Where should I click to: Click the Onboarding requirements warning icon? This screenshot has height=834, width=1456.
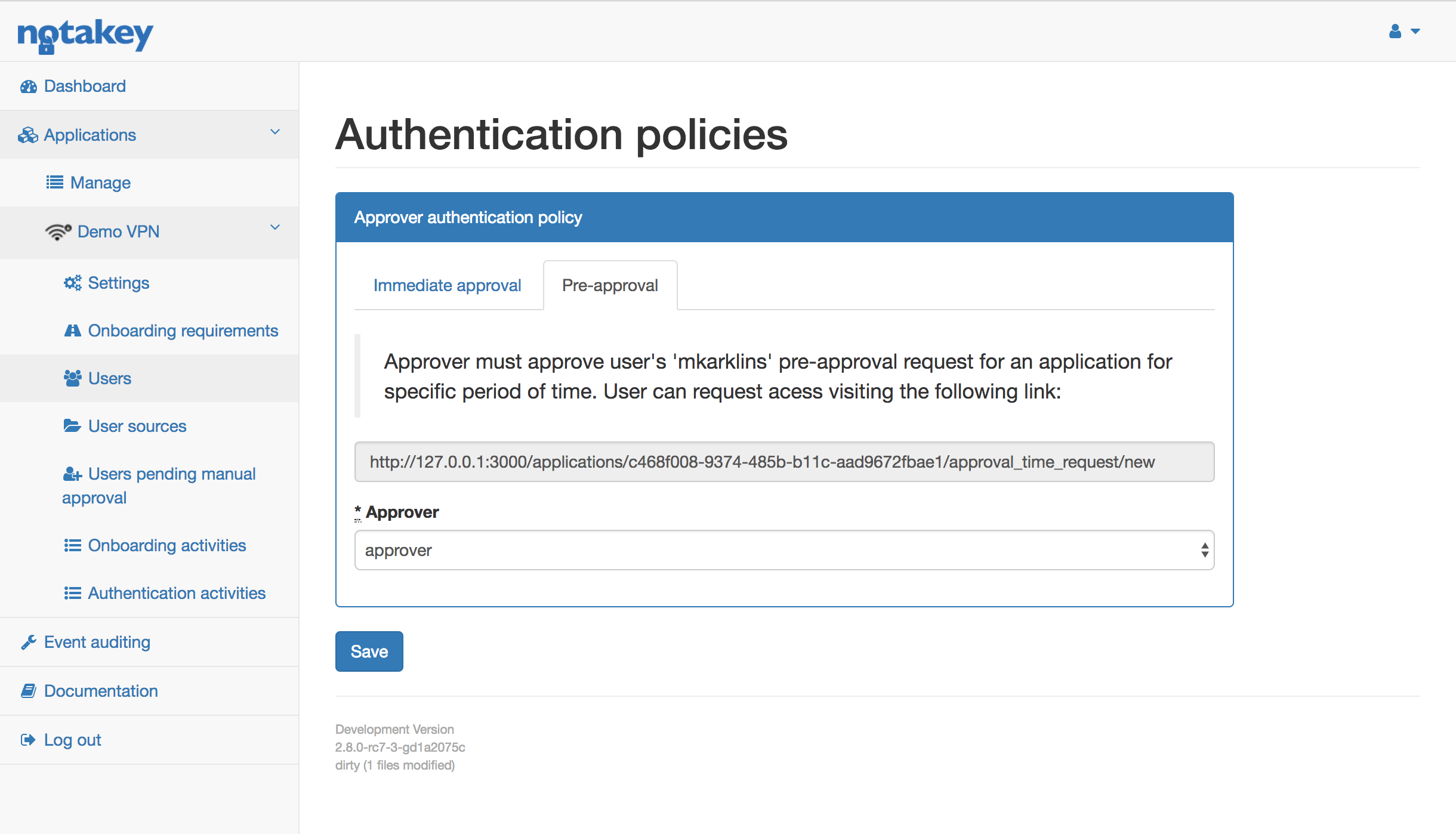tap(73, 330)
